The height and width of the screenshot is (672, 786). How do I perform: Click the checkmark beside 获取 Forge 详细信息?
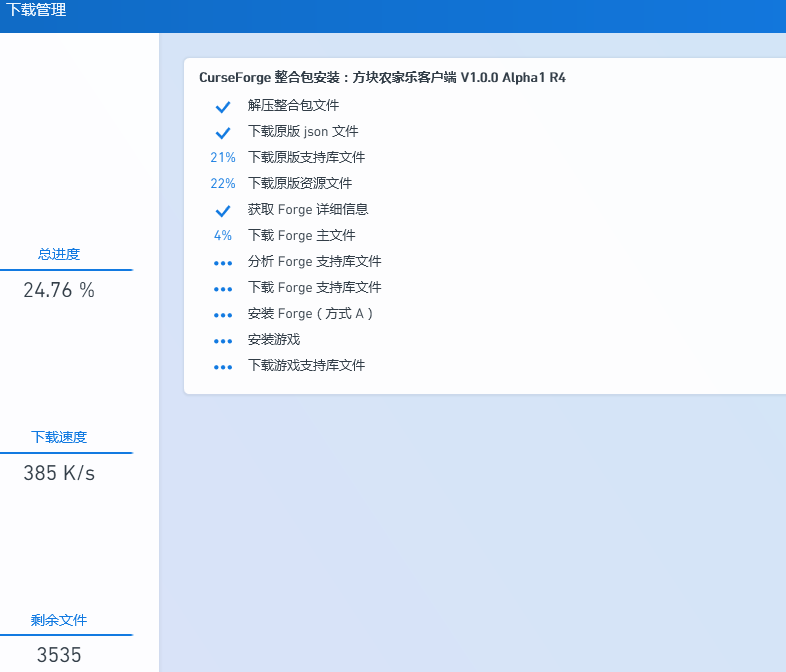223,211
